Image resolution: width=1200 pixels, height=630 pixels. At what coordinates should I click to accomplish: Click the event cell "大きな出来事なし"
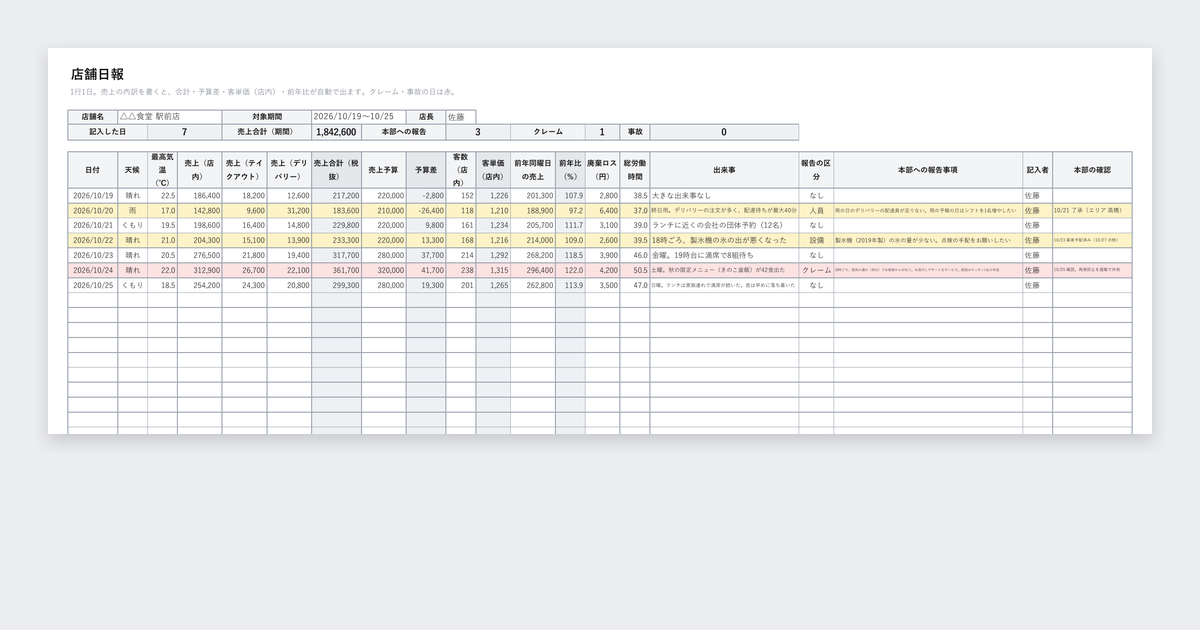coord(724,196)
